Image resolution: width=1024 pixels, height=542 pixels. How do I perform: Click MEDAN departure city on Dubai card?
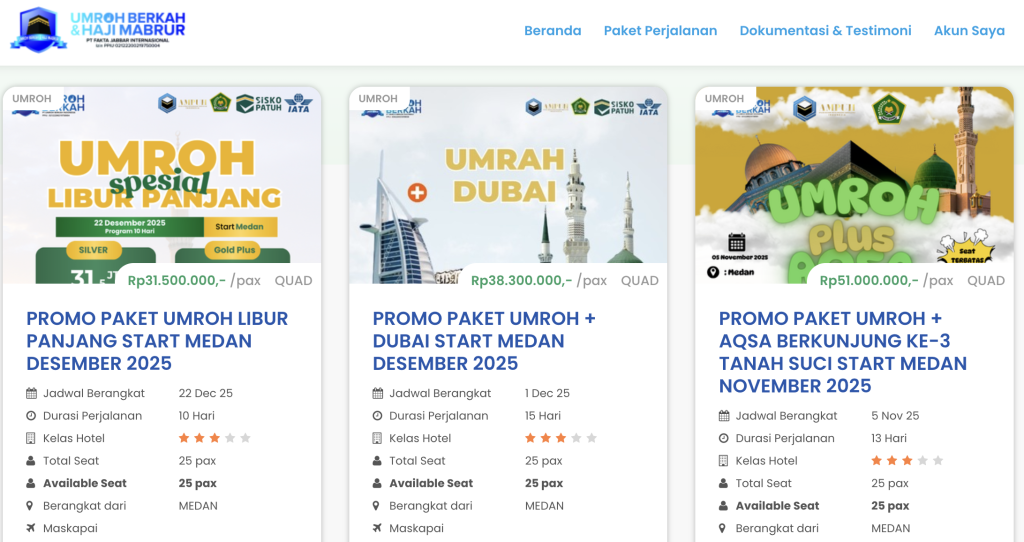545,506
